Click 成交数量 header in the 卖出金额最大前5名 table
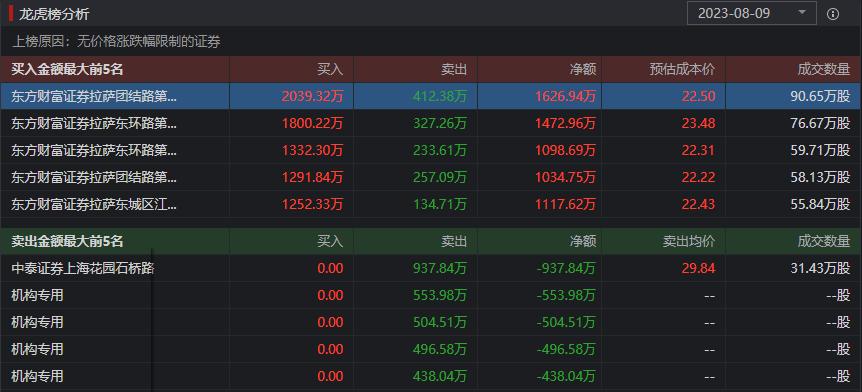Image resolution: width=862 pixels, height=392 pixels. (x=824, y=241)
